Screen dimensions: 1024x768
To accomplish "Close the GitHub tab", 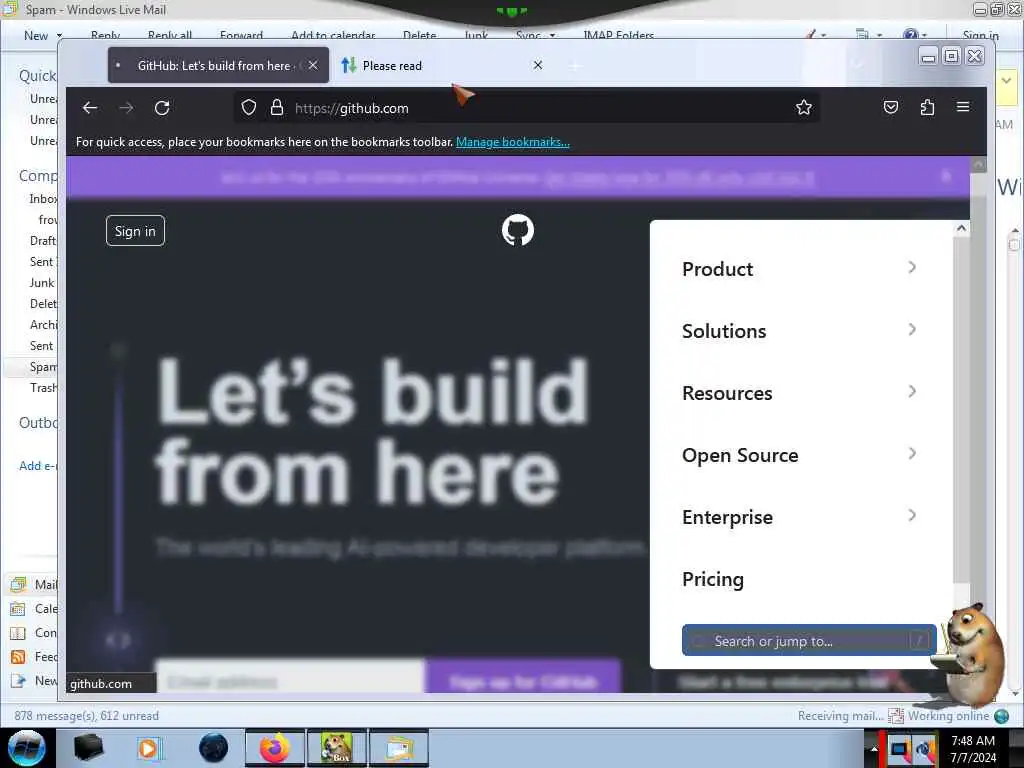I will pyautogui.click(x=313, y=65).
